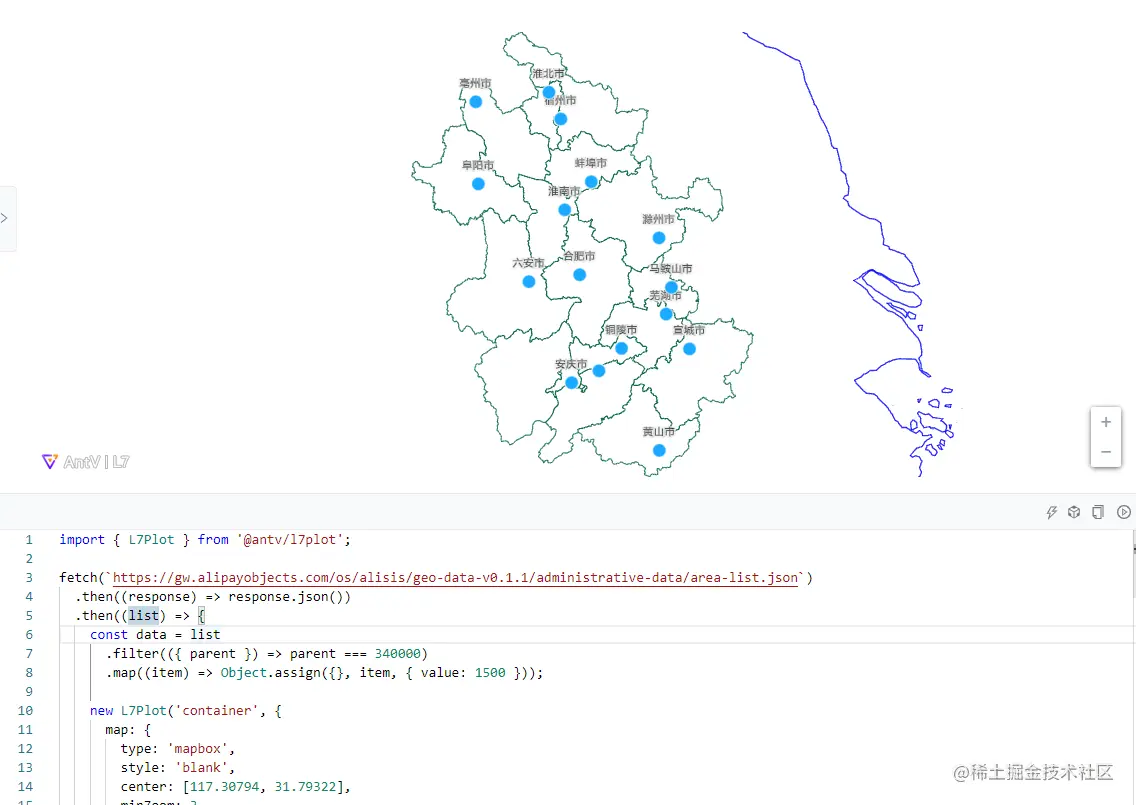Click line number 10 in the gutter
Image resolution: width=1136 pixels, height=805 pixels.
coord(25,711)
